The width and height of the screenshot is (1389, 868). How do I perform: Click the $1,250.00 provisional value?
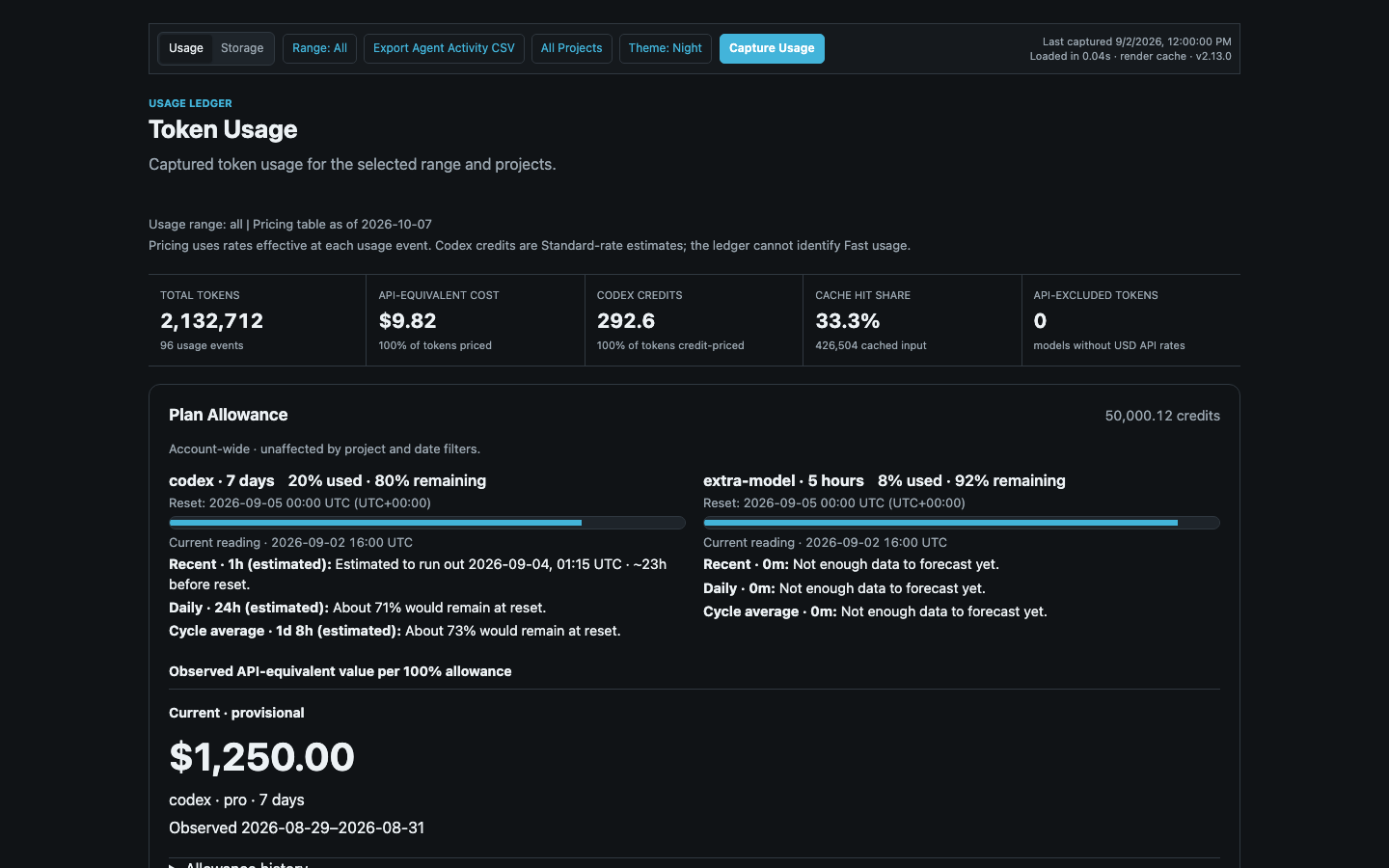point(261,757)
